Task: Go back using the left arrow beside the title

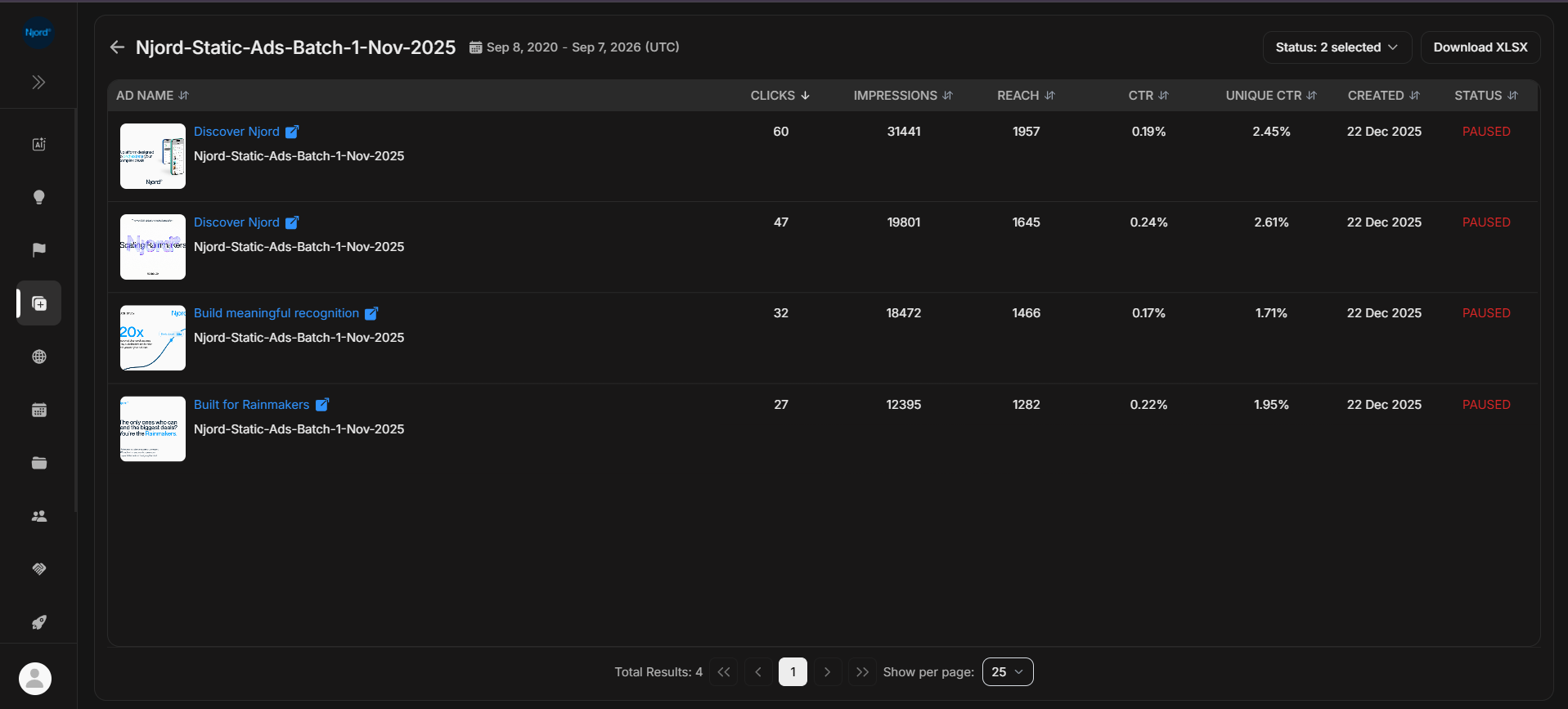Action: pyautogui.click(x=117, y=47)
